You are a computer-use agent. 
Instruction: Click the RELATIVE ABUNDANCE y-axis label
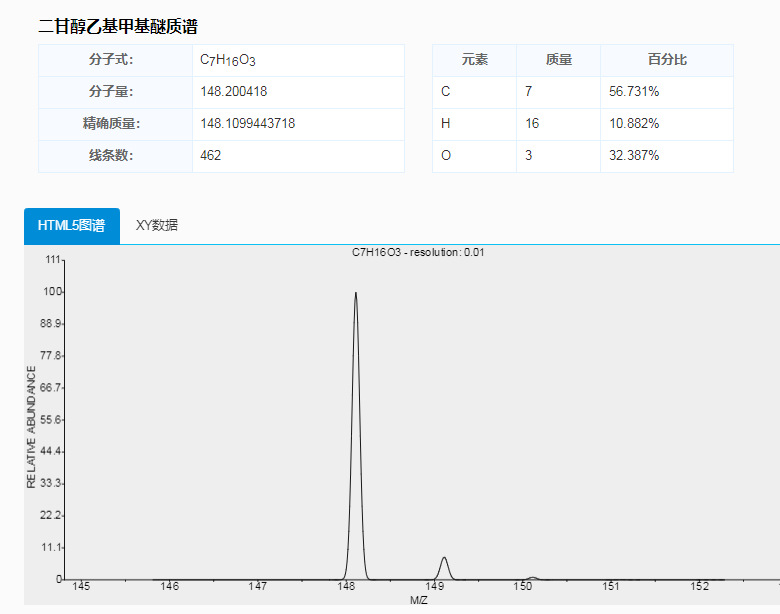(x=31, y=427)
